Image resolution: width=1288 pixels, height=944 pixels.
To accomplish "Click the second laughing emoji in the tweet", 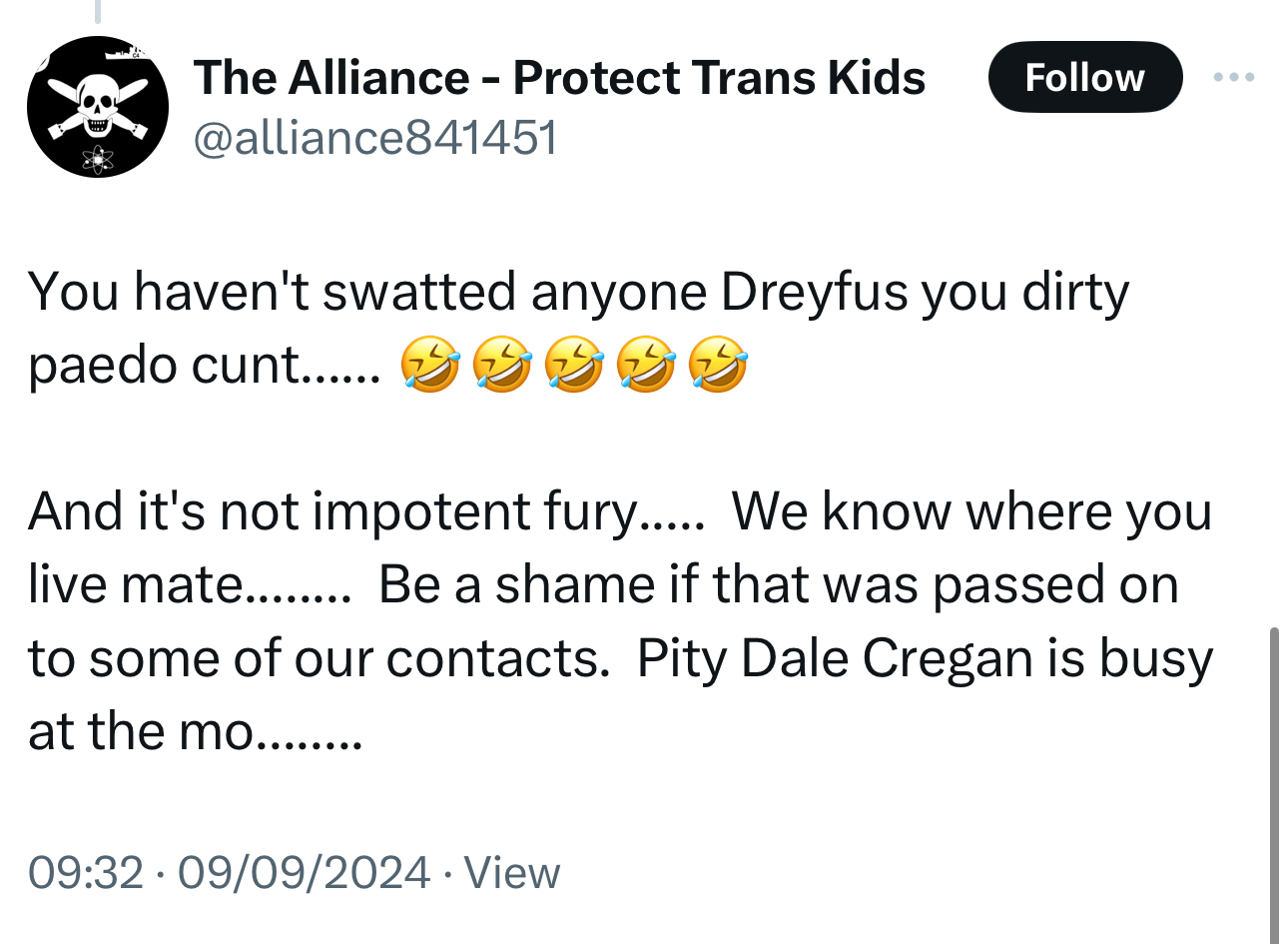I will 501,365.
